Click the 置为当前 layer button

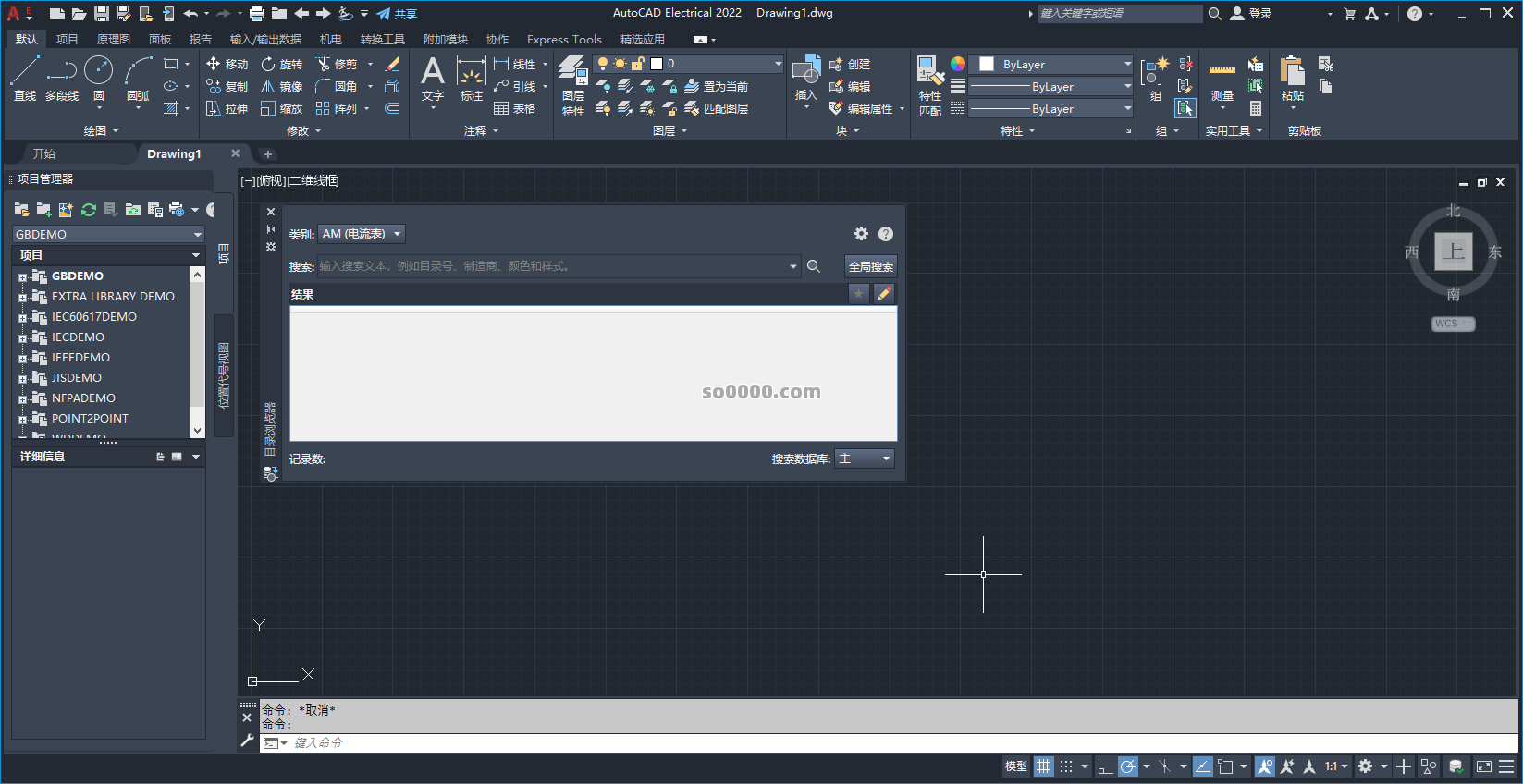coord(718,86)
